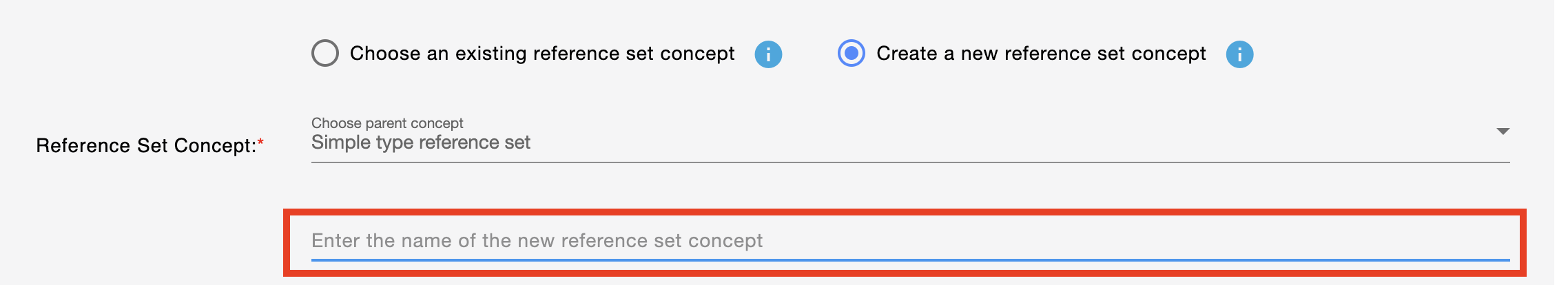Open the parent concept dropdown arrow

[1503, 131]
